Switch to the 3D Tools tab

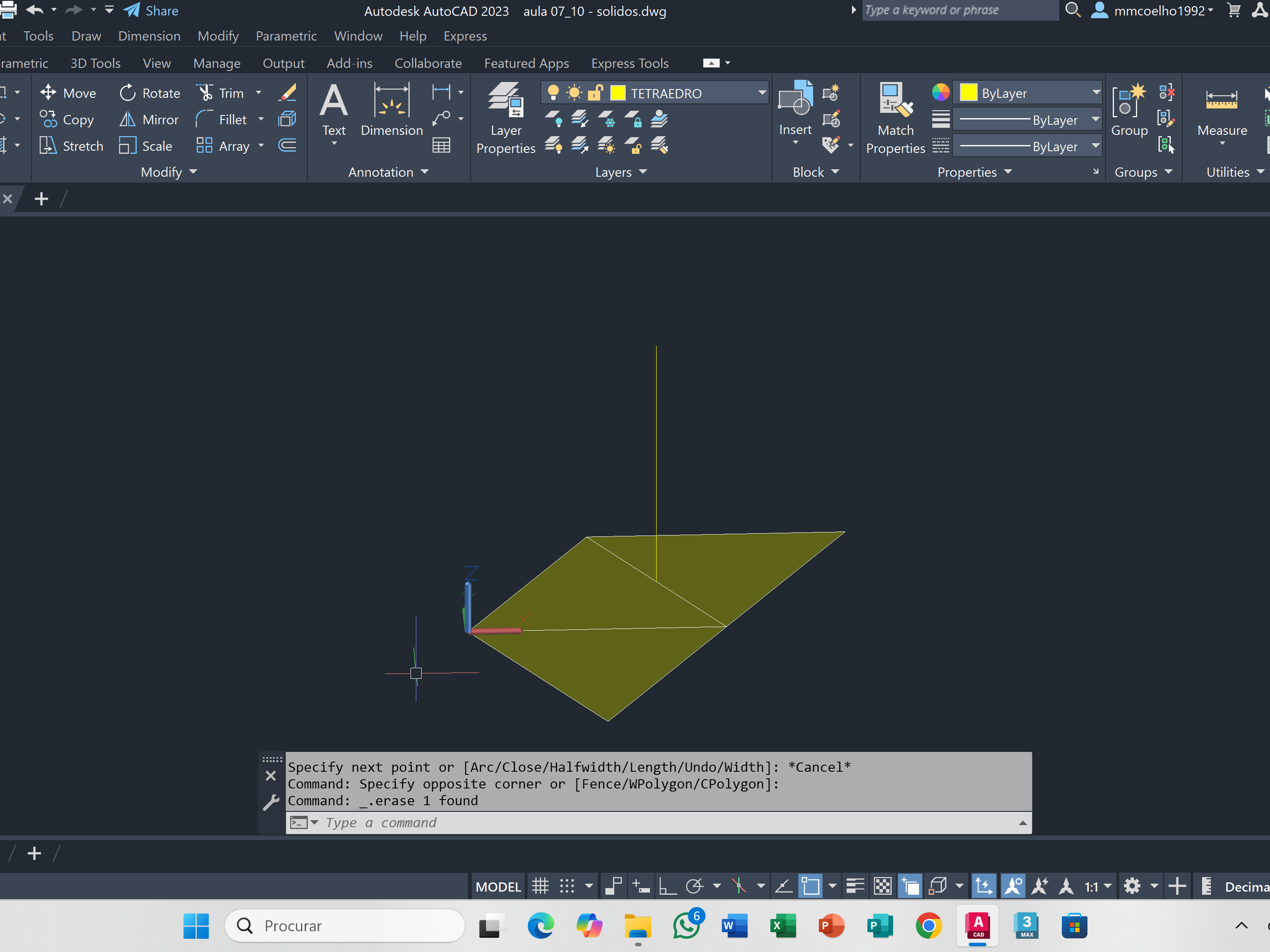click(x=95, y=63)
